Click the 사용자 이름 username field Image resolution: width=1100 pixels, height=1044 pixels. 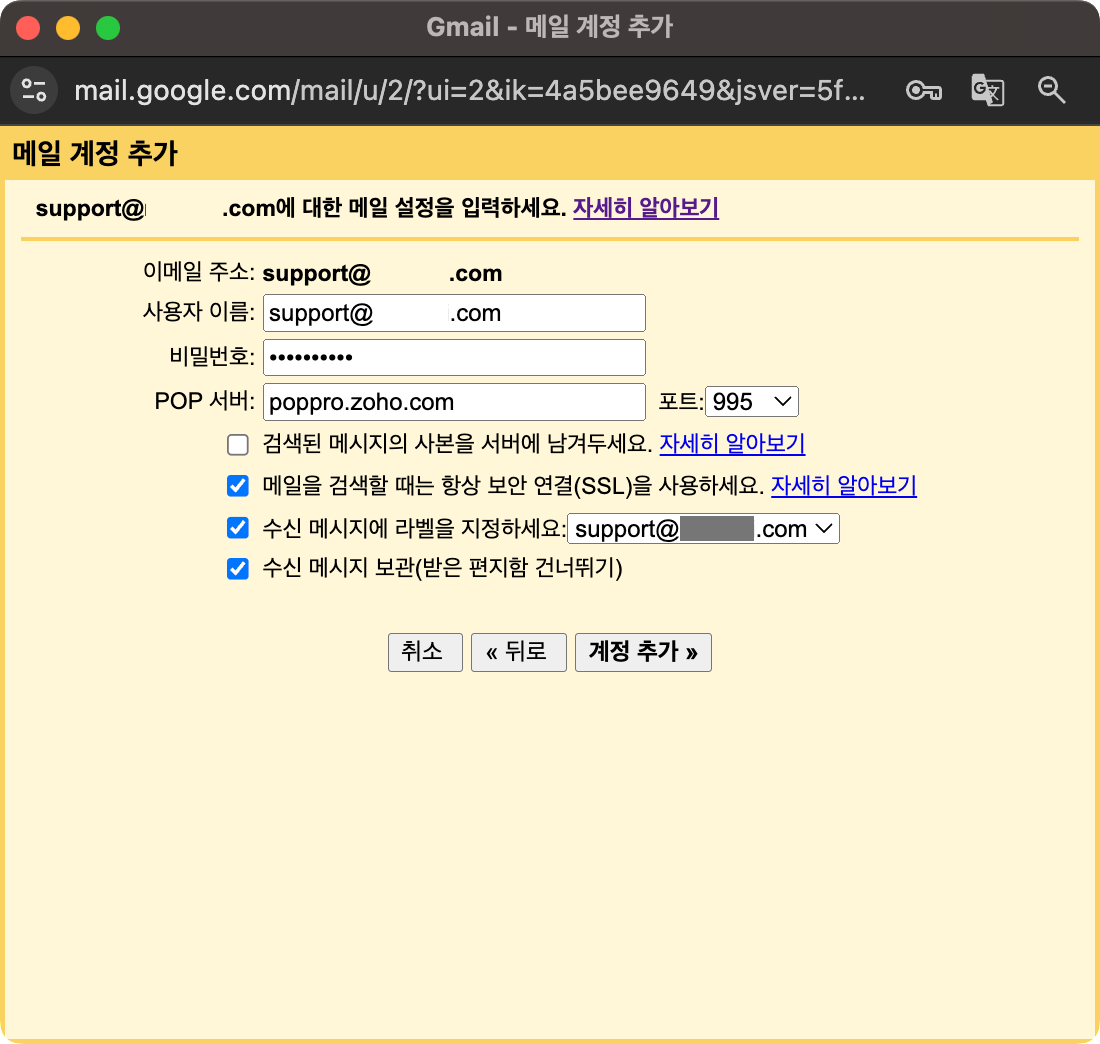point(454,313)
